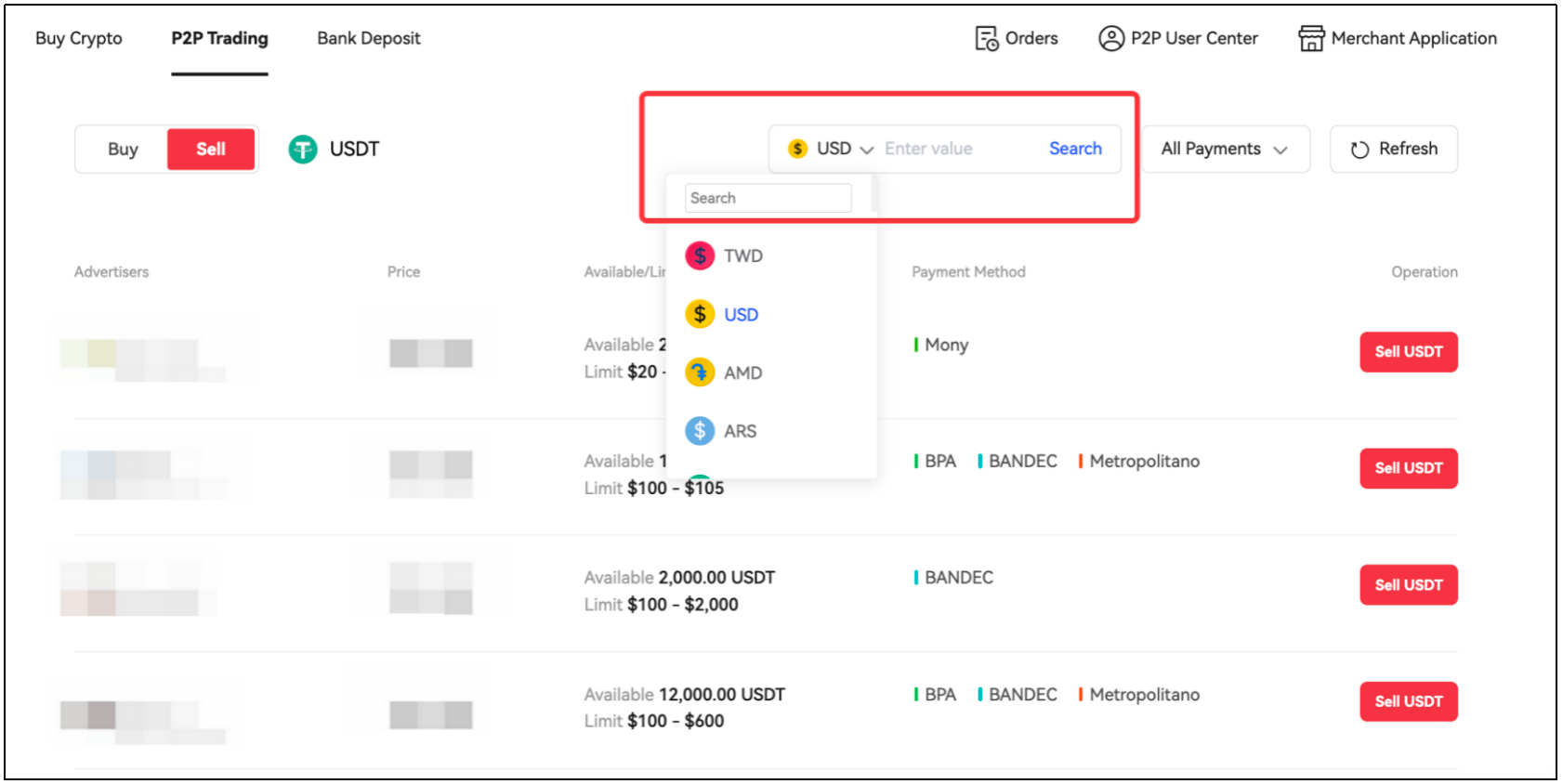Click the green USDT Tether coin icon

coord(303,150)
